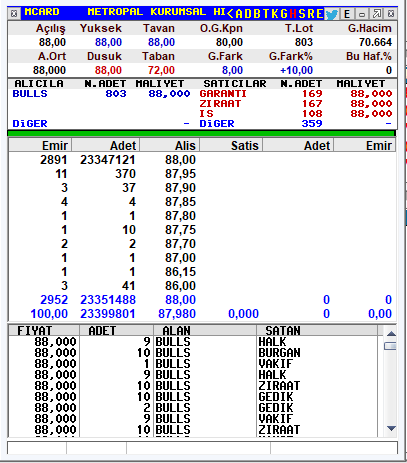Click the bid-side Adet column header
Screen dimensions: 407x463
coord(106,146)
